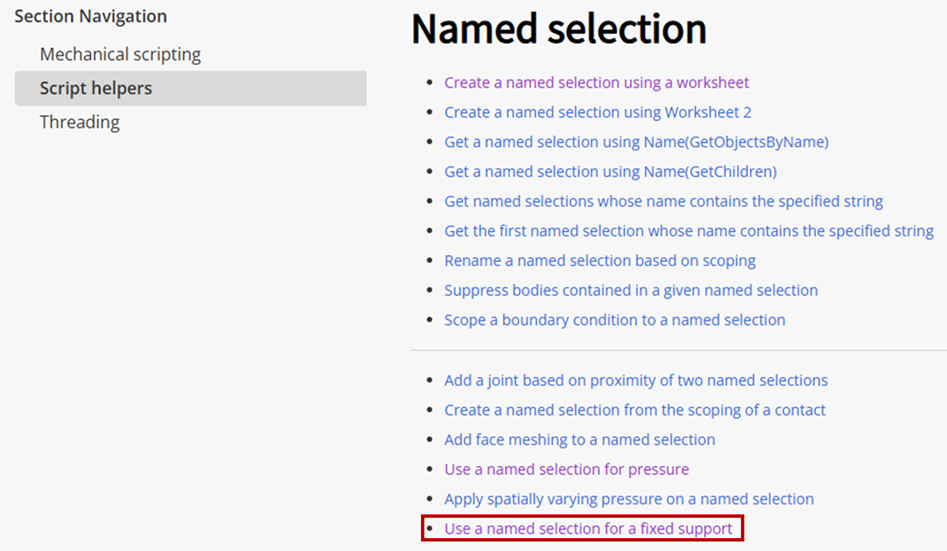Viewport: 947px width, 551px height.
Task: Open Use a named selection for fixed support
Action: click(x=588, y=529)
